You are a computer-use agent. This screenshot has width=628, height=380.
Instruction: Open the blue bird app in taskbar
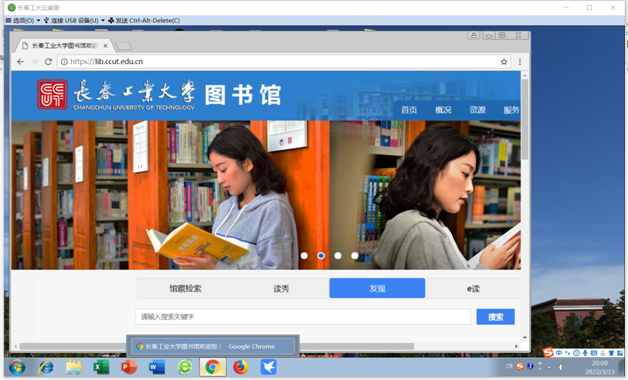click(x=268, y=367)
